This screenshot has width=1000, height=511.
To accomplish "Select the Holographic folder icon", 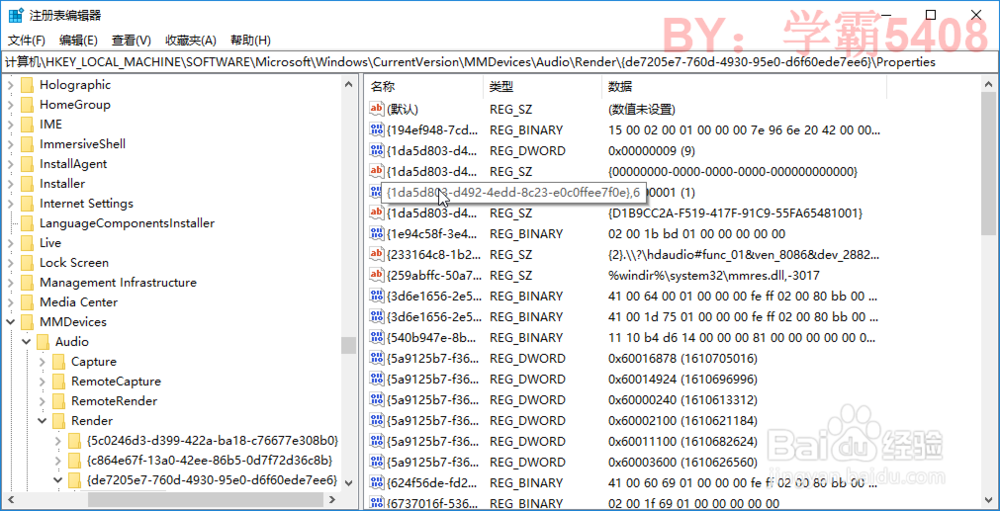I will tap(27, 85).
